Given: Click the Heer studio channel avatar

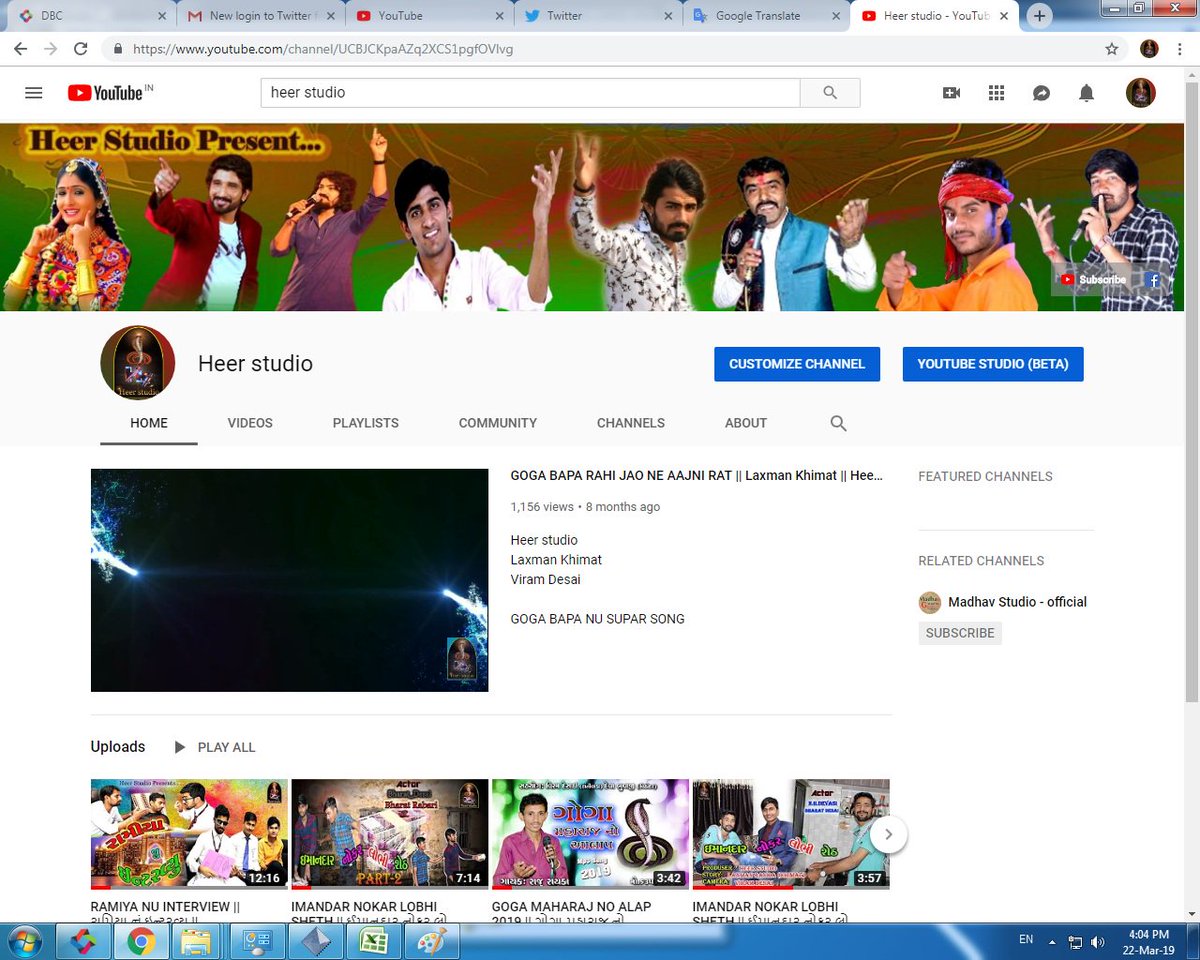Looking at the screenshot, I should point(138,363).
